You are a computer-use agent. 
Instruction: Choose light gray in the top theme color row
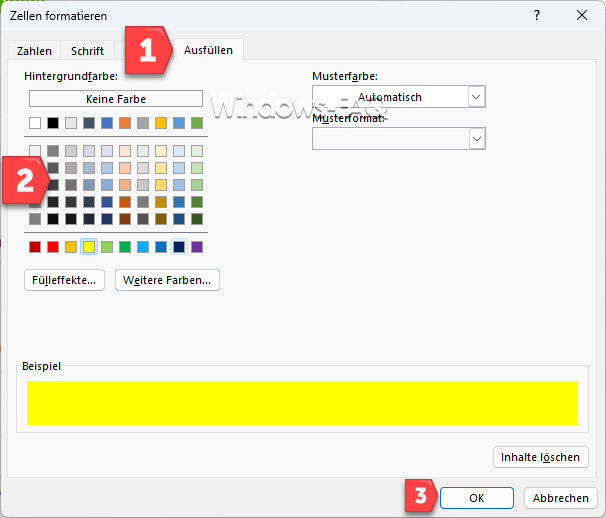71,123
